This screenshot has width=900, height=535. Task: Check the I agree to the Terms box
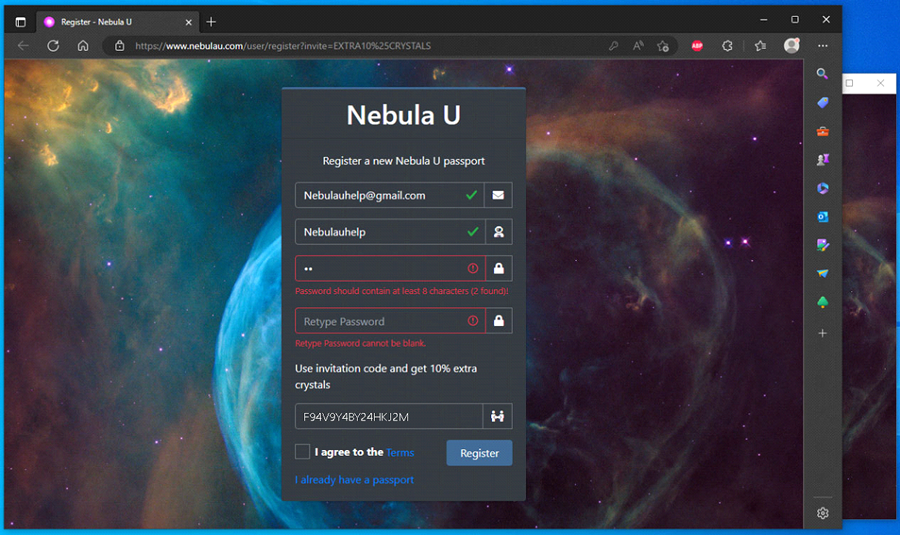coord(302,452)
